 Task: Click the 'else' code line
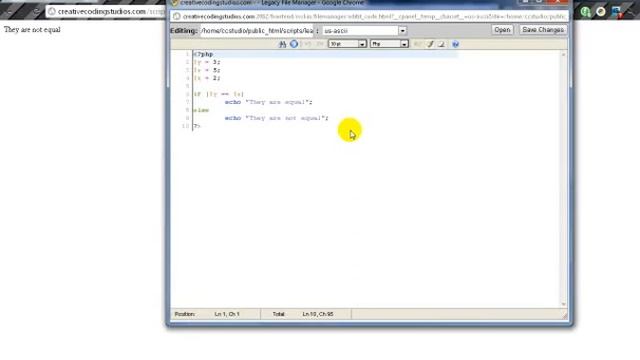click(x=201, y=110)
